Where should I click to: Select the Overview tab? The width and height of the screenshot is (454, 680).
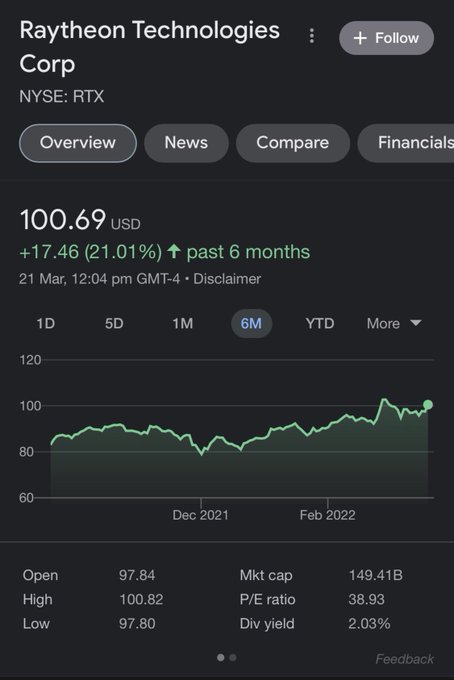pos(78,143)
